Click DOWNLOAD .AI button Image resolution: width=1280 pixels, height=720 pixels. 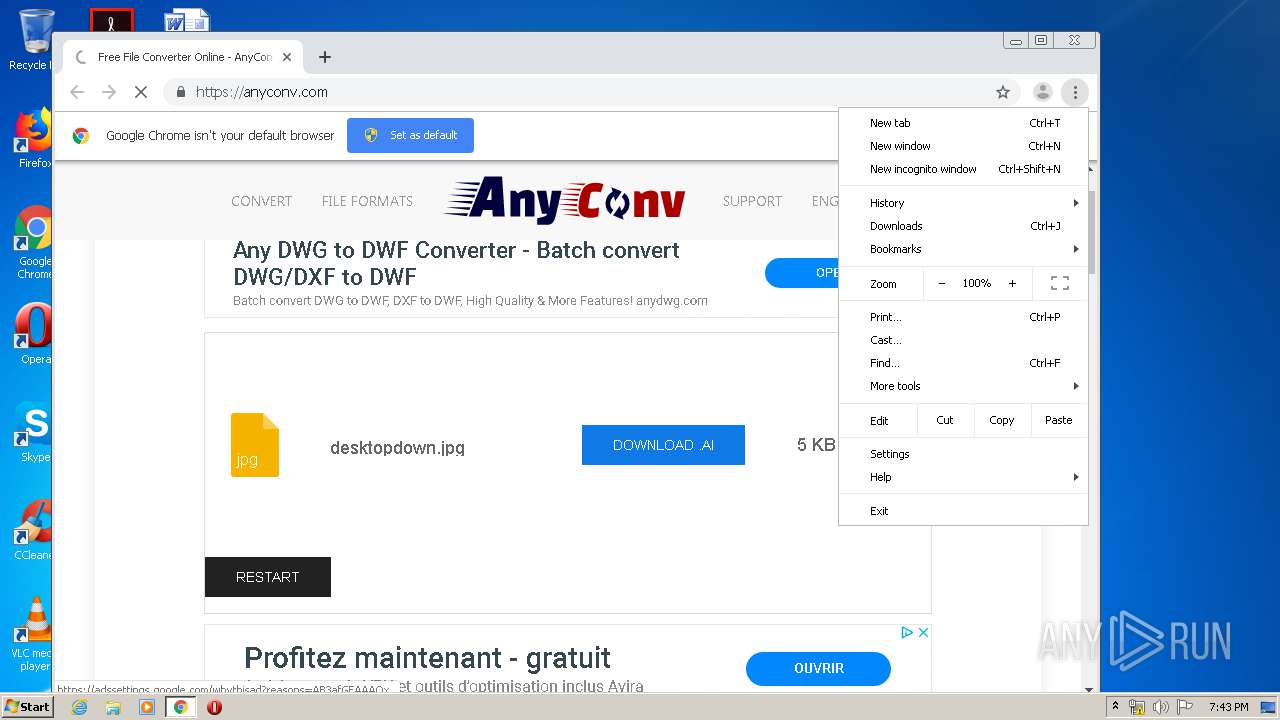pyautogui.click(x=663, y=445)
